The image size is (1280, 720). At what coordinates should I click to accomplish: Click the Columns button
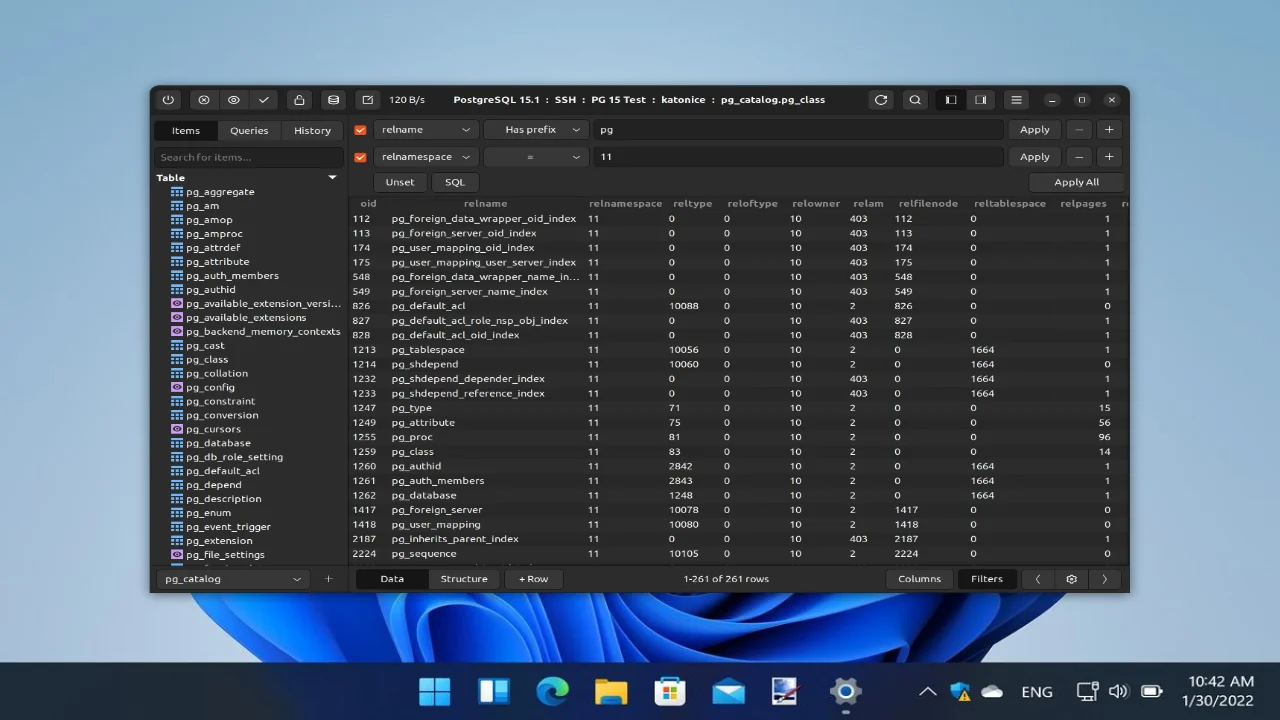click(x=920, y=579)
